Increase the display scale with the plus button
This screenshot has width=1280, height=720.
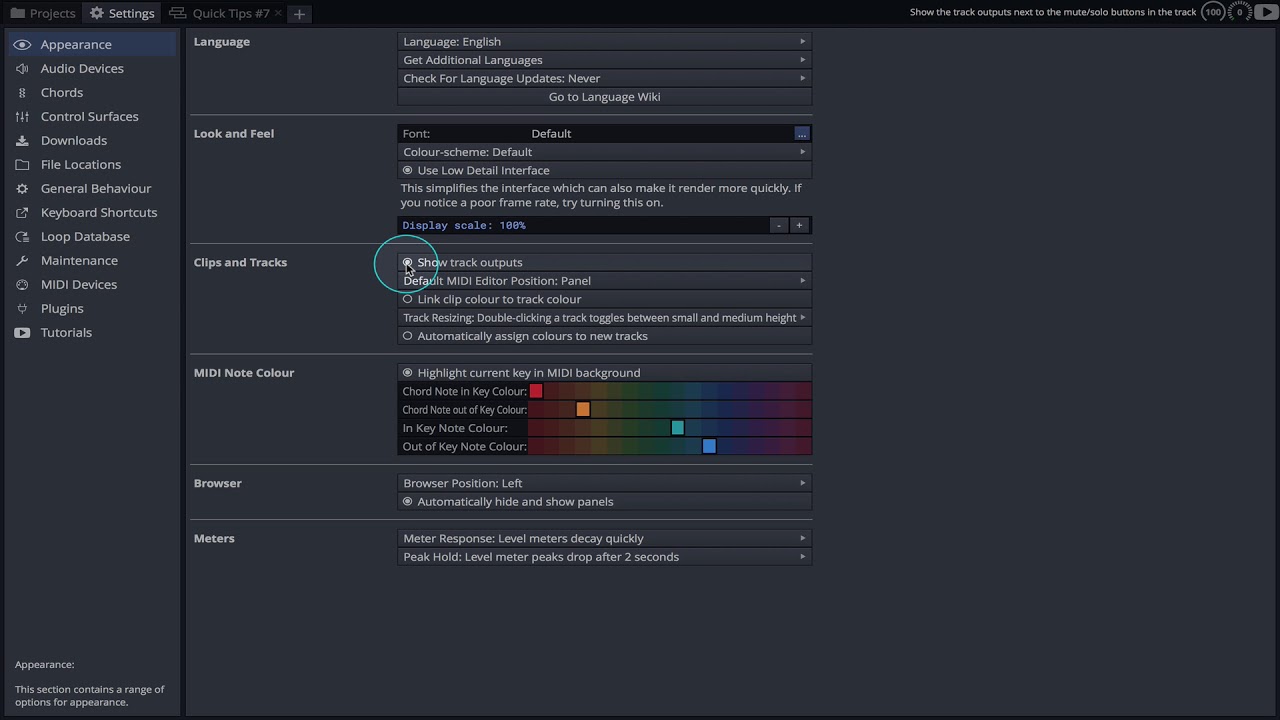[798, 225]
